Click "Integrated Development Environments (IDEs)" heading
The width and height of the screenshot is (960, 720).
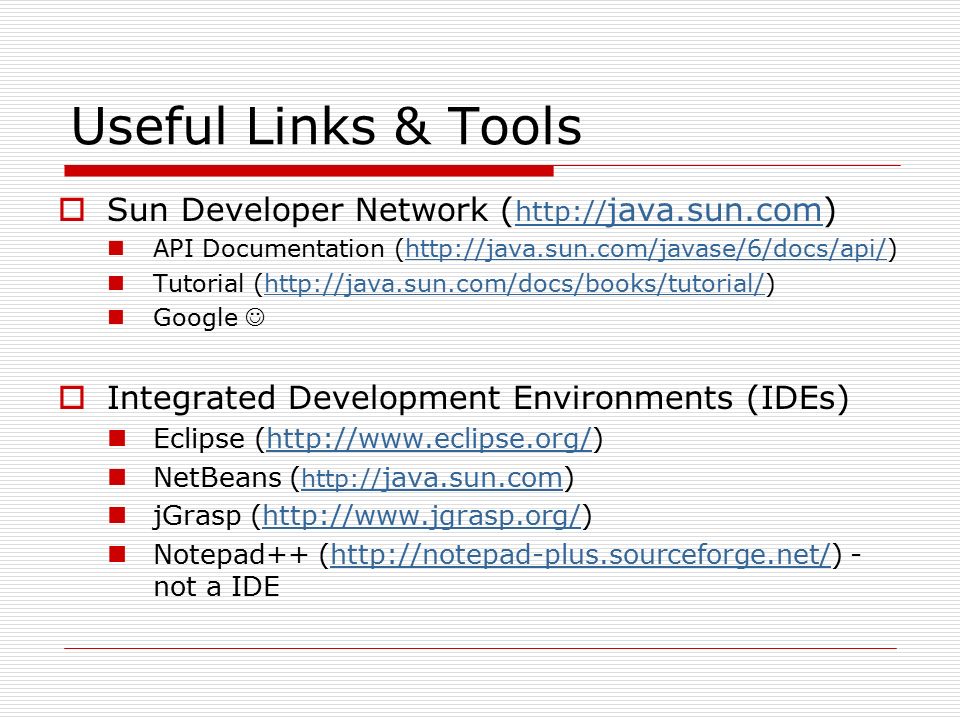478,398
